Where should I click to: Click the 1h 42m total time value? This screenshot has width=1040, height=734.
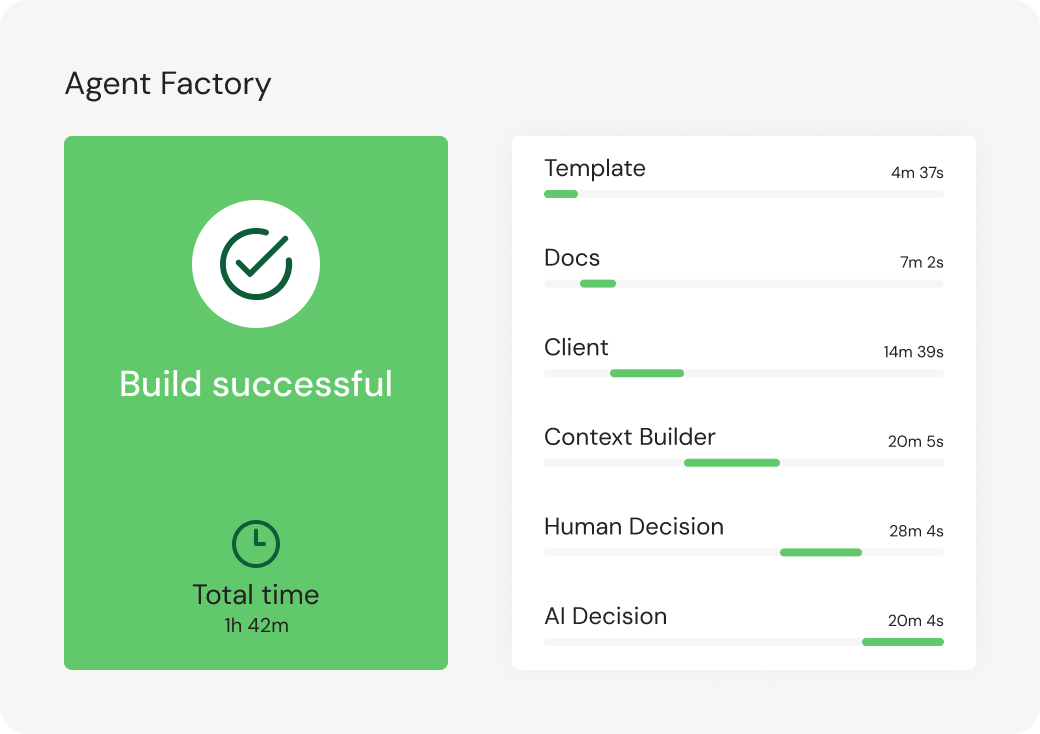[x=256, y=625]
